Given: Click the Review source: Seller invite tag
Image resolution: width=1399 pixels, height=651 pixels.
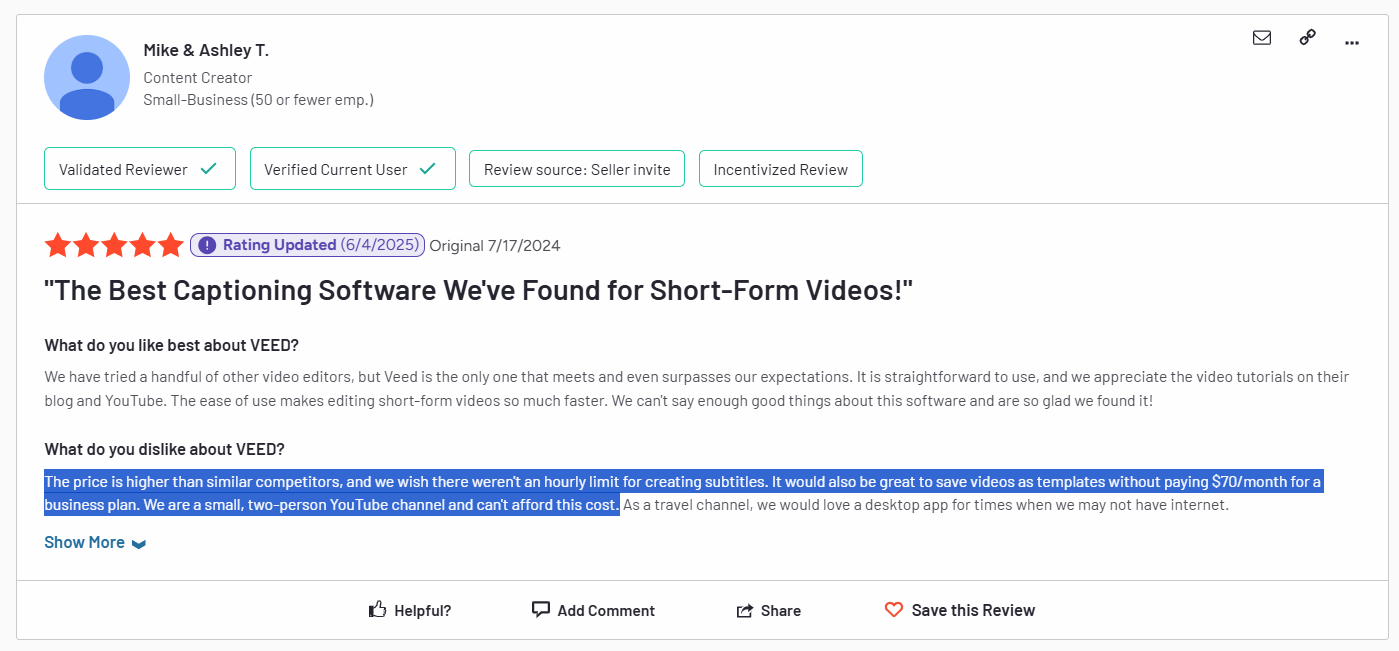Looking at the screenshot, I should coord(576,169).
